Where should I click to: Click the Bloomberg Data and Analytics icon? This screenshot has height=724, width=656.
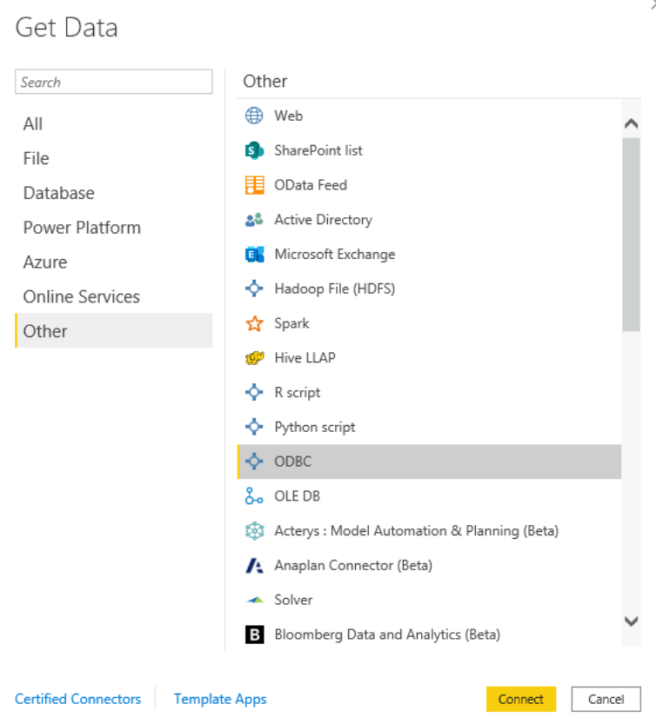254,634
